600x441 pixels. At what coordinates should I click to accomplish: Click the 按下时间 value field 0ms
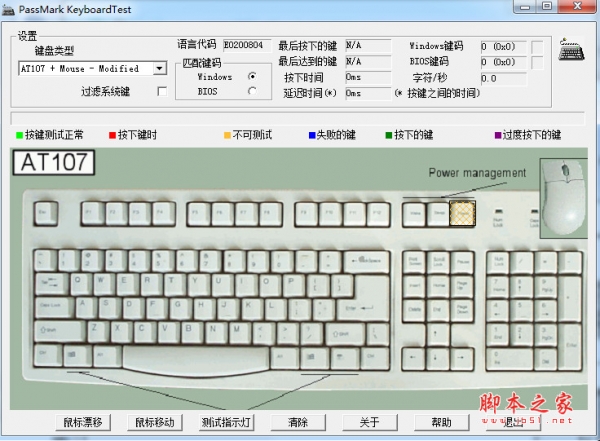point(368,77)
